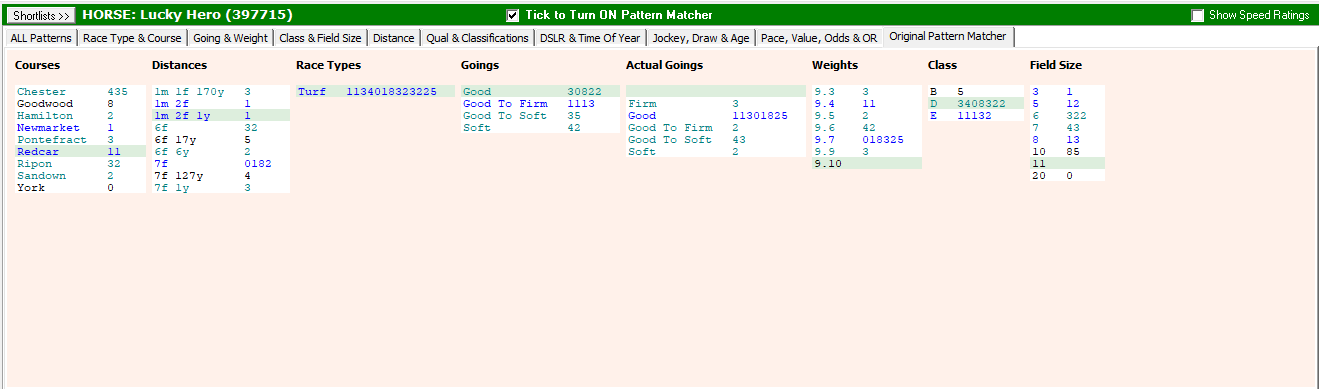Select Soft under Goings
The width and height of the screenshot is (1319, 389).
(x=540, y=128)
